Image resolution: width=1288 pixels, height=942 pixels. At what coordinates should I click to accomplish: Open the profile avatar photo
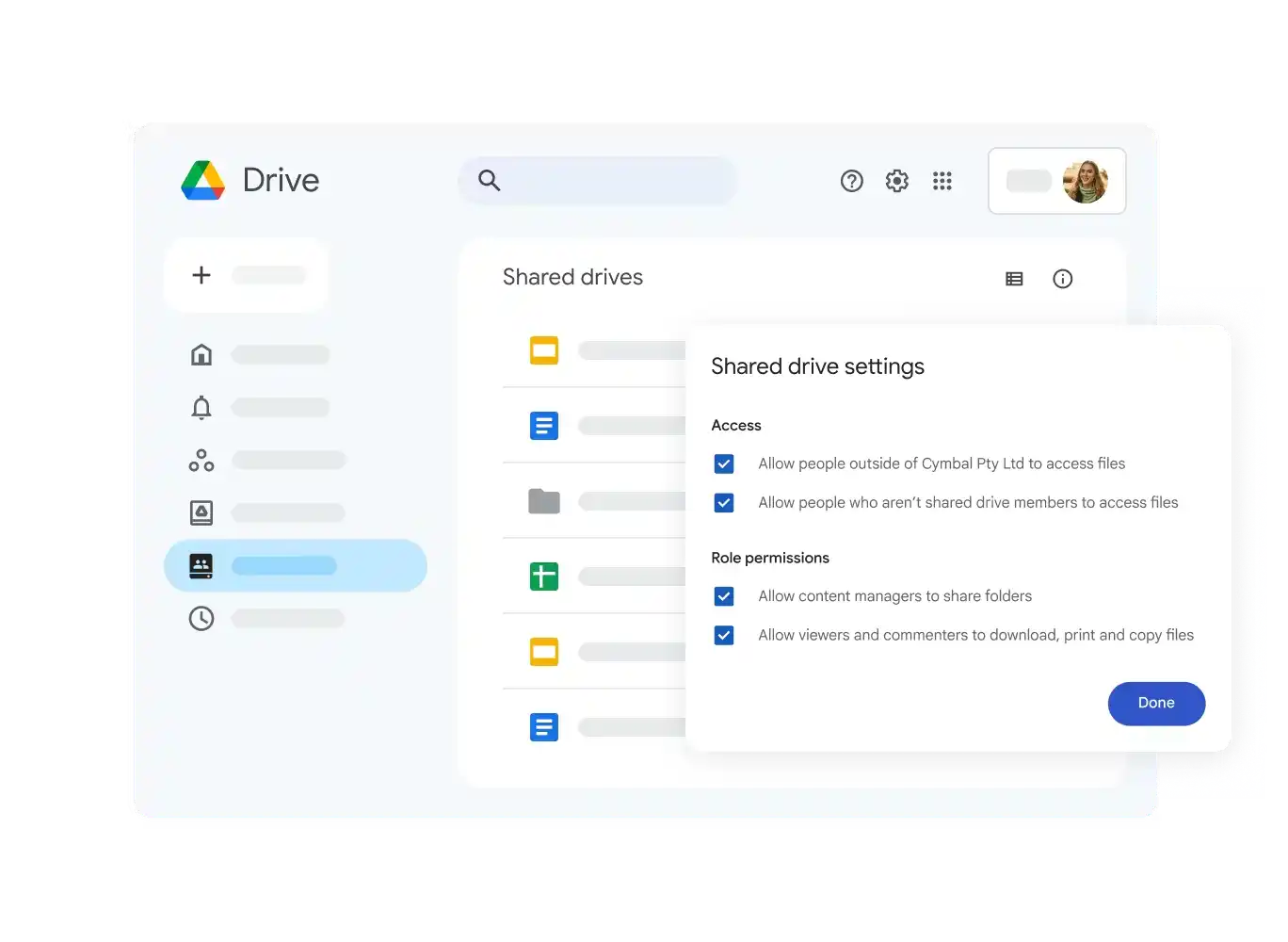tap(1087, 181)
